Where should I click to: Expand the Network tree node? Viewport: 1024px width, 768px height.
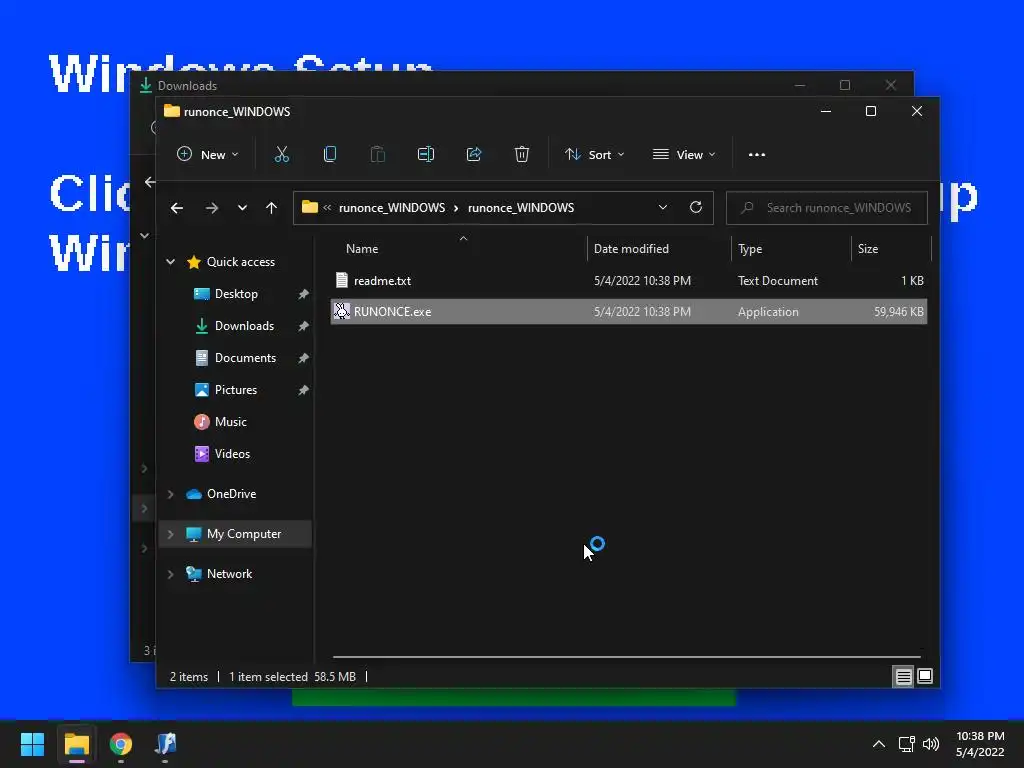click(x=170, y=574)
